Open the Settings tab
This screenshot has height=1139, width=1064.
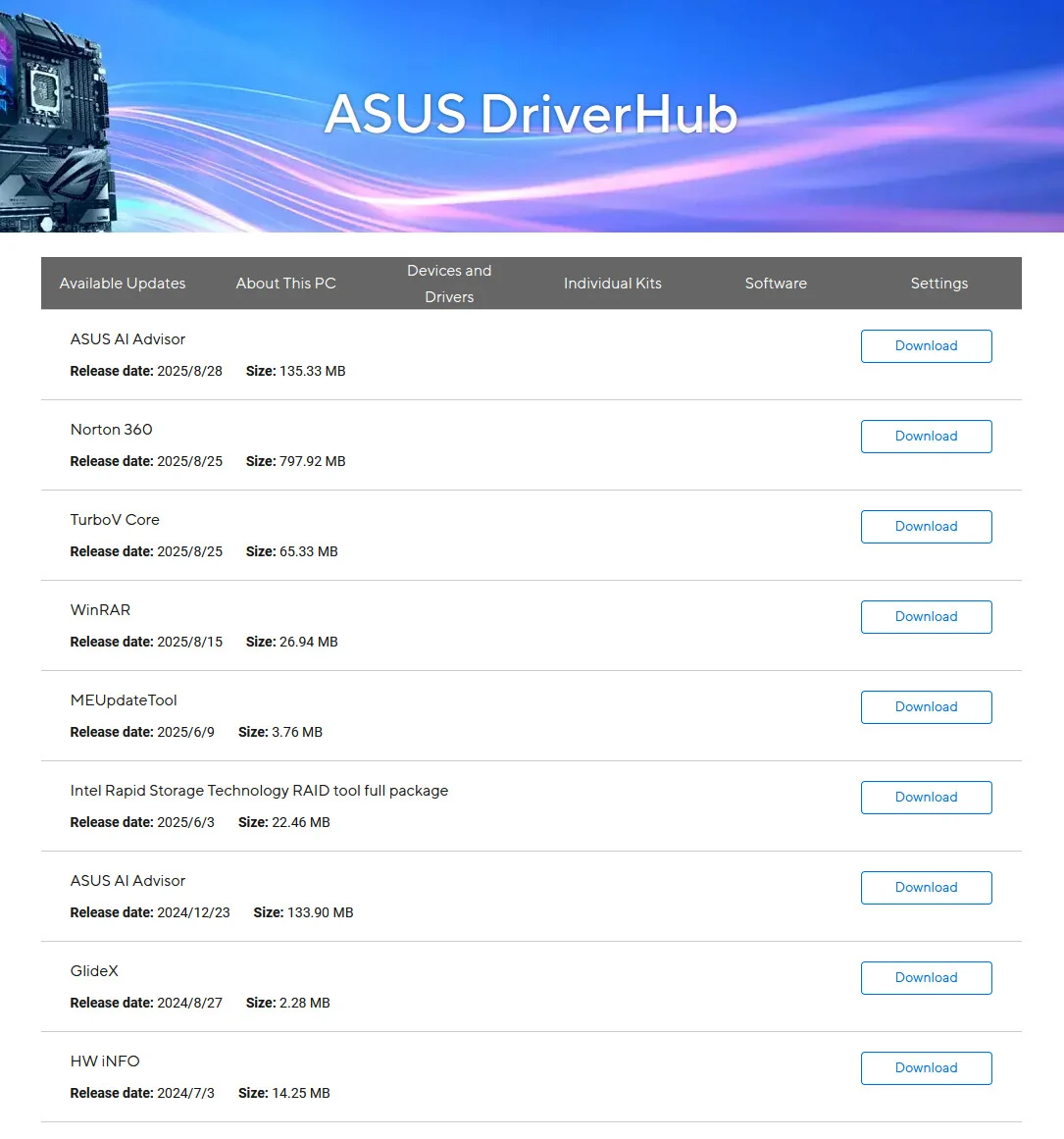[939, 284]
